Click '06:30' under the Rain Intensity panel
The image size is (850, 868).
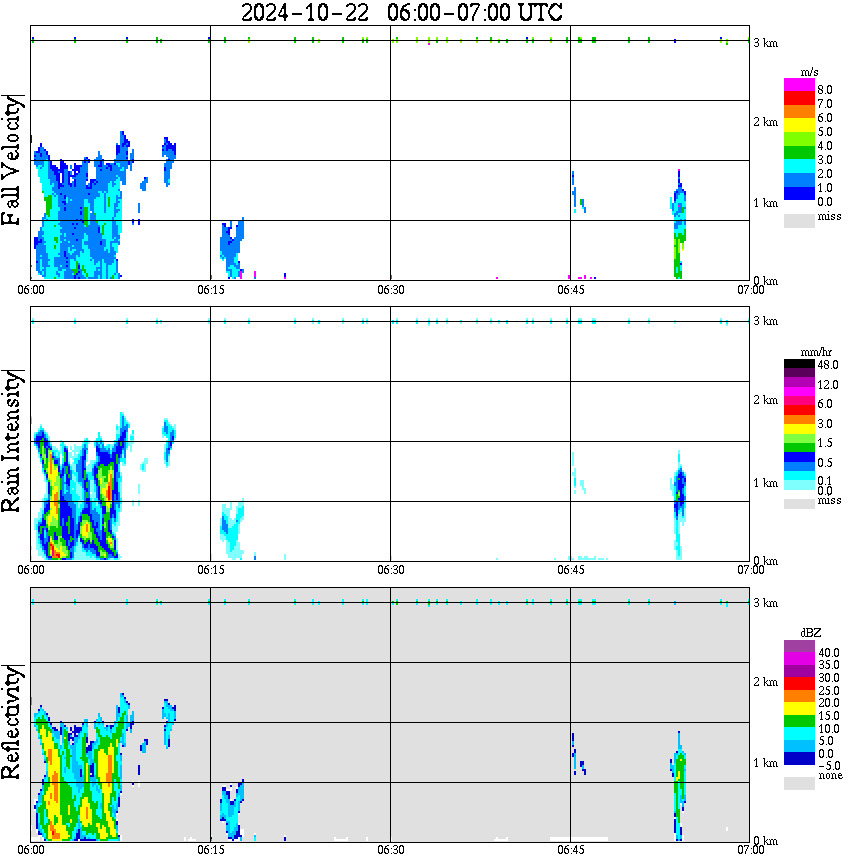click(x=390, y=570)
